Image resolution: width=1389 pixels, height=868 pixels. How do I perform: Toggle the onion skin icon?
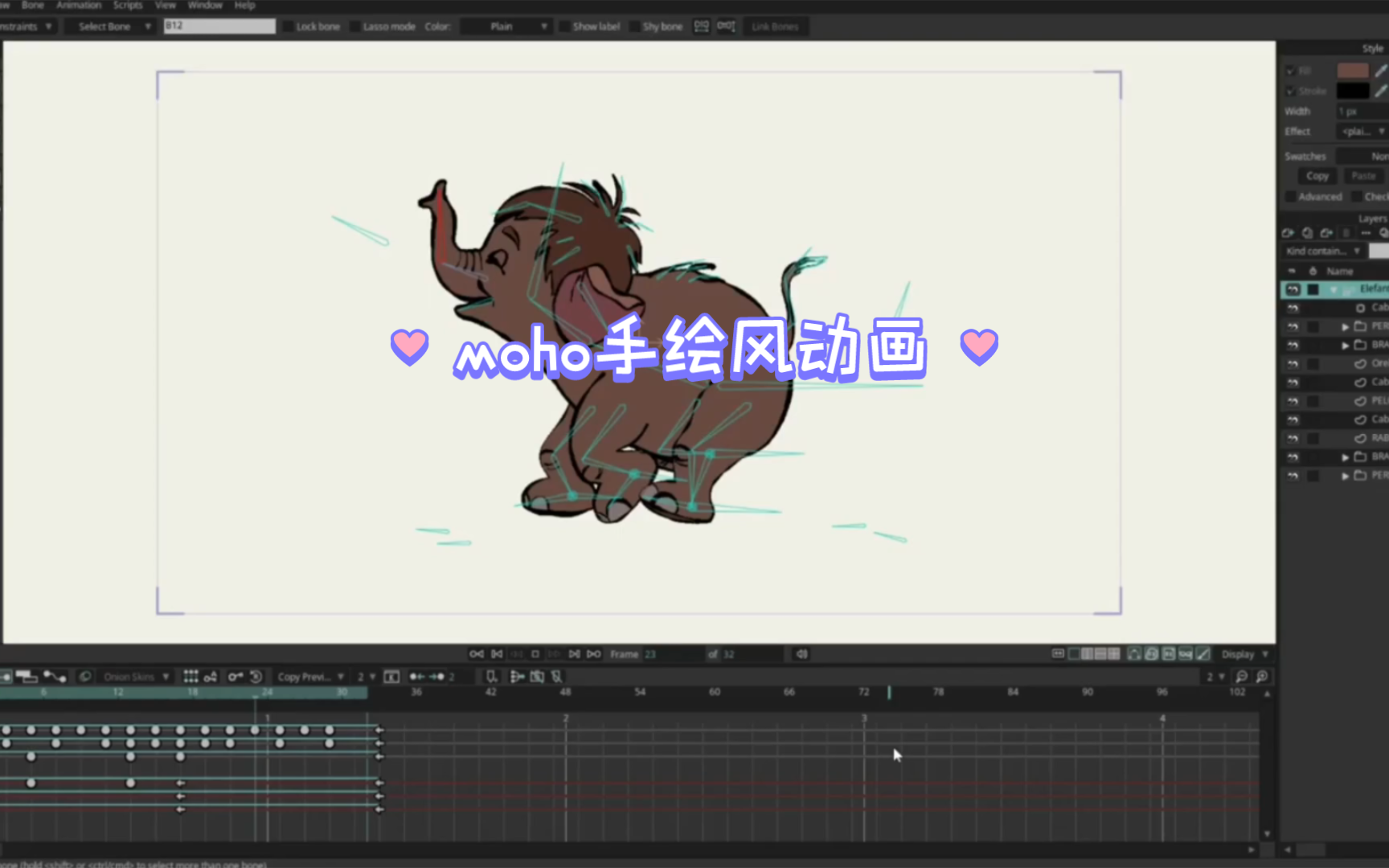pyautogui.click(x=85, y=677)
